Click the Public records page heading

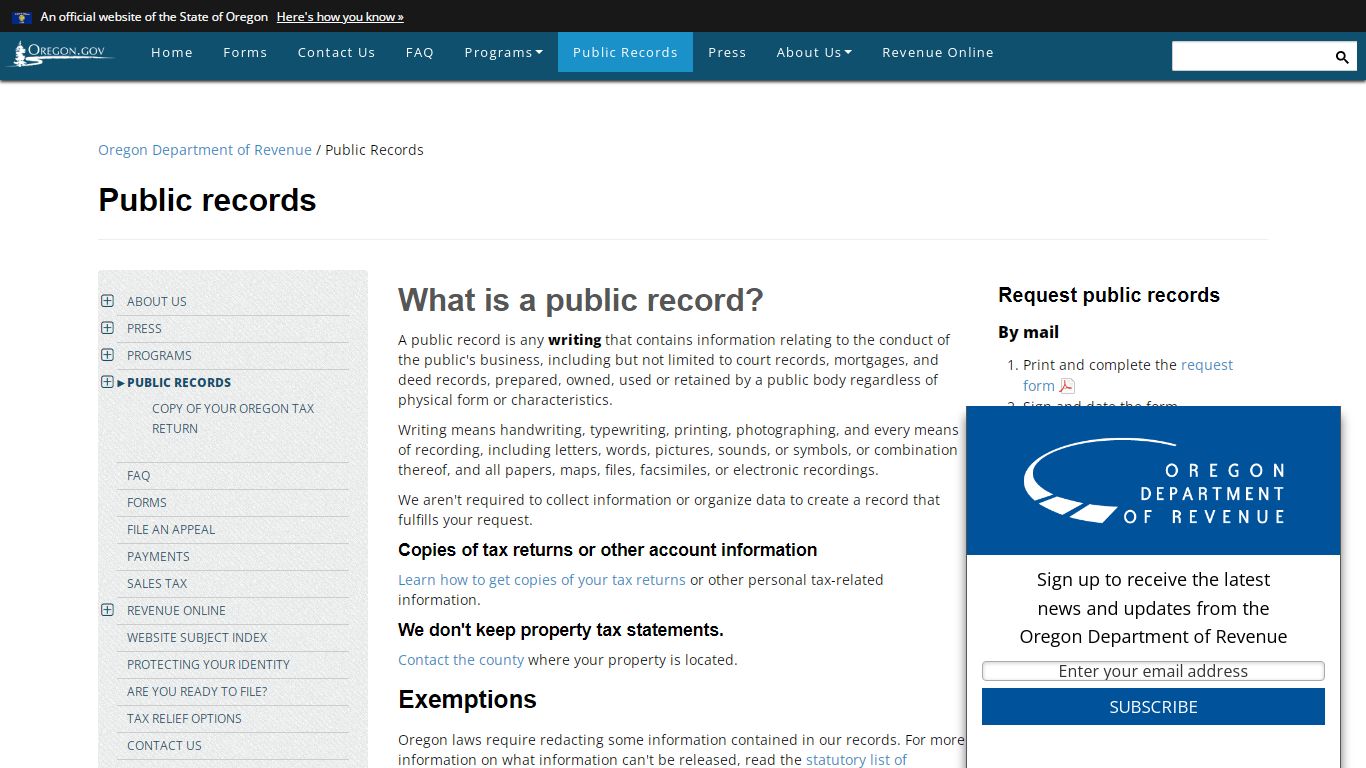coord(207,200)
